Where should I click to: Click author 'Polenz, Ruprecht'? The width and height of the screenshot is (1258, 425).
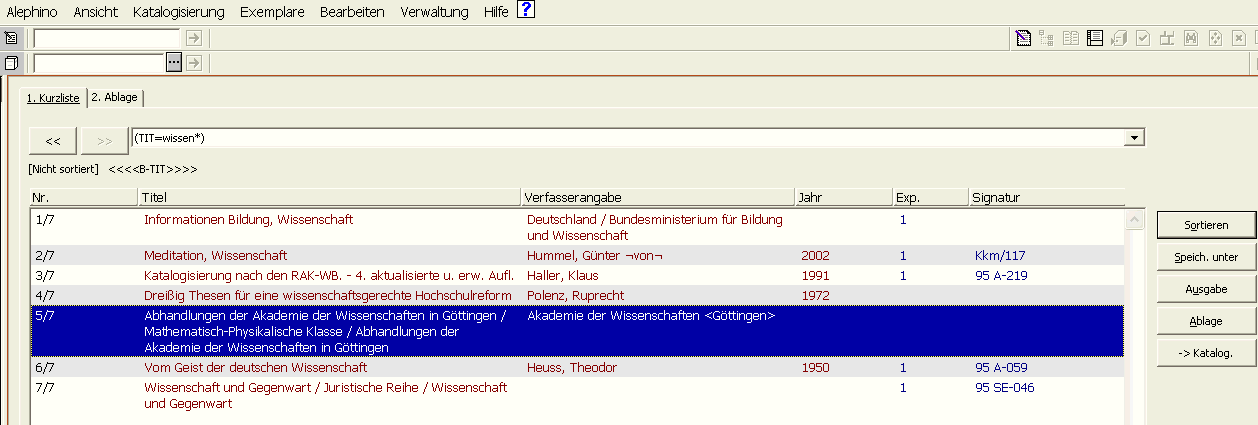pos(575,296)
